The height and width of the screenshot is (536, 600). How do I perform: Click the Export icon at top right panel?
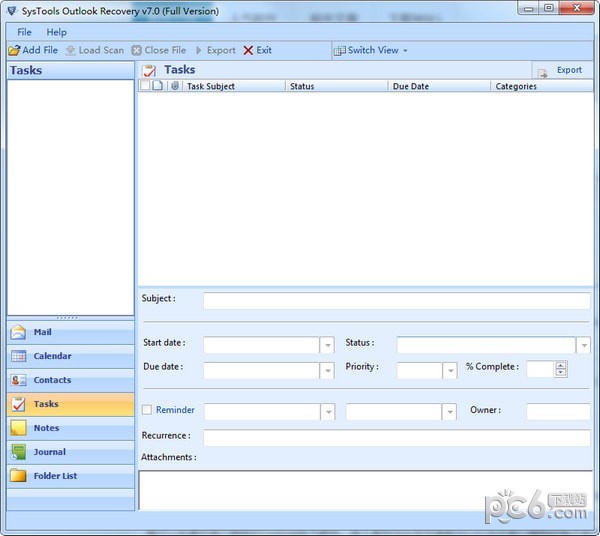[x=542, y=73]
